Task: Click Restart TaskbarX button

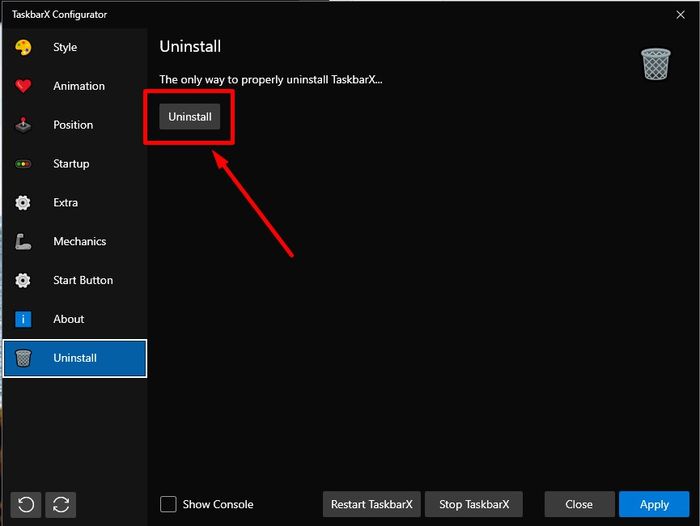Action: coord(371,505)
